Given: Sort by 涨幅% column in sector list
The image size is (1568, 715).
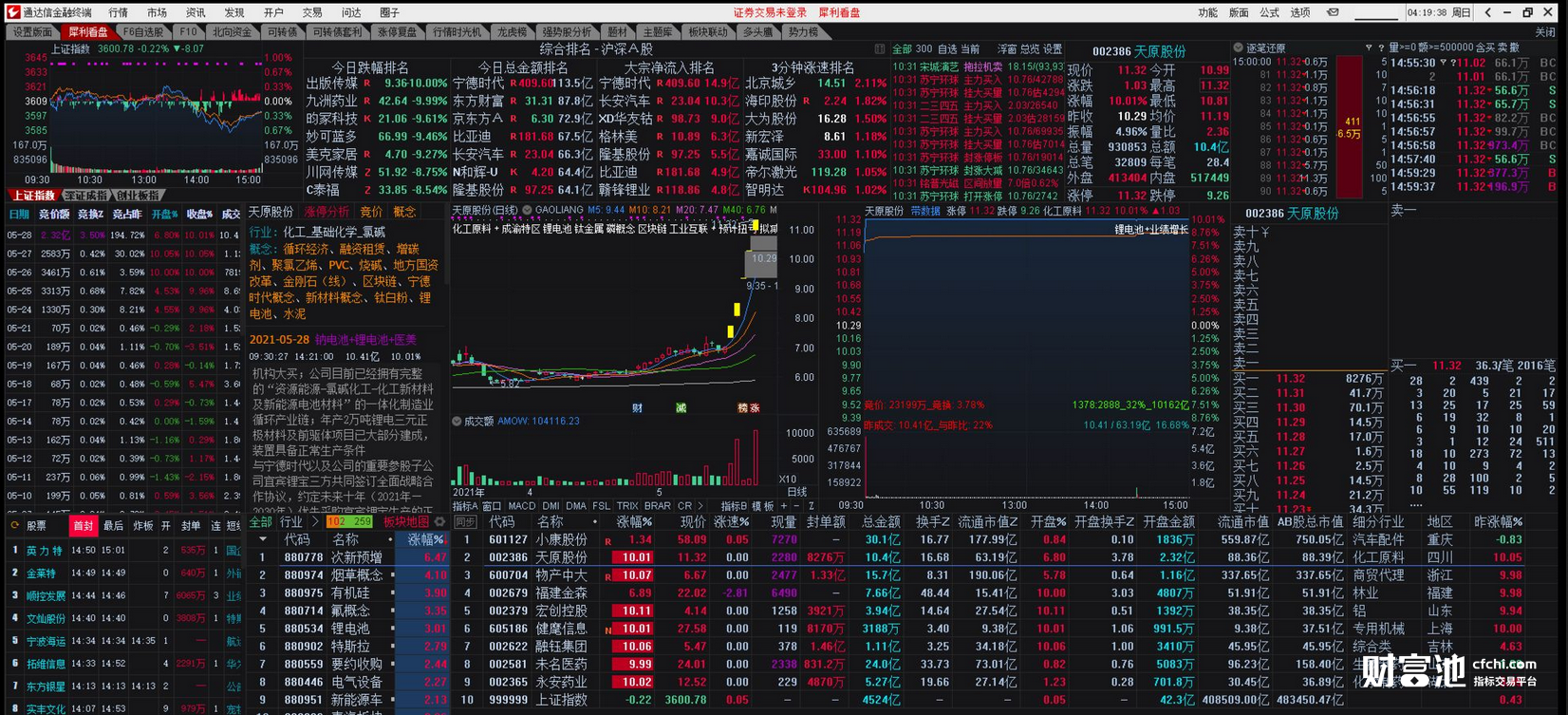Looking at the screenshot, I should 425,539.
